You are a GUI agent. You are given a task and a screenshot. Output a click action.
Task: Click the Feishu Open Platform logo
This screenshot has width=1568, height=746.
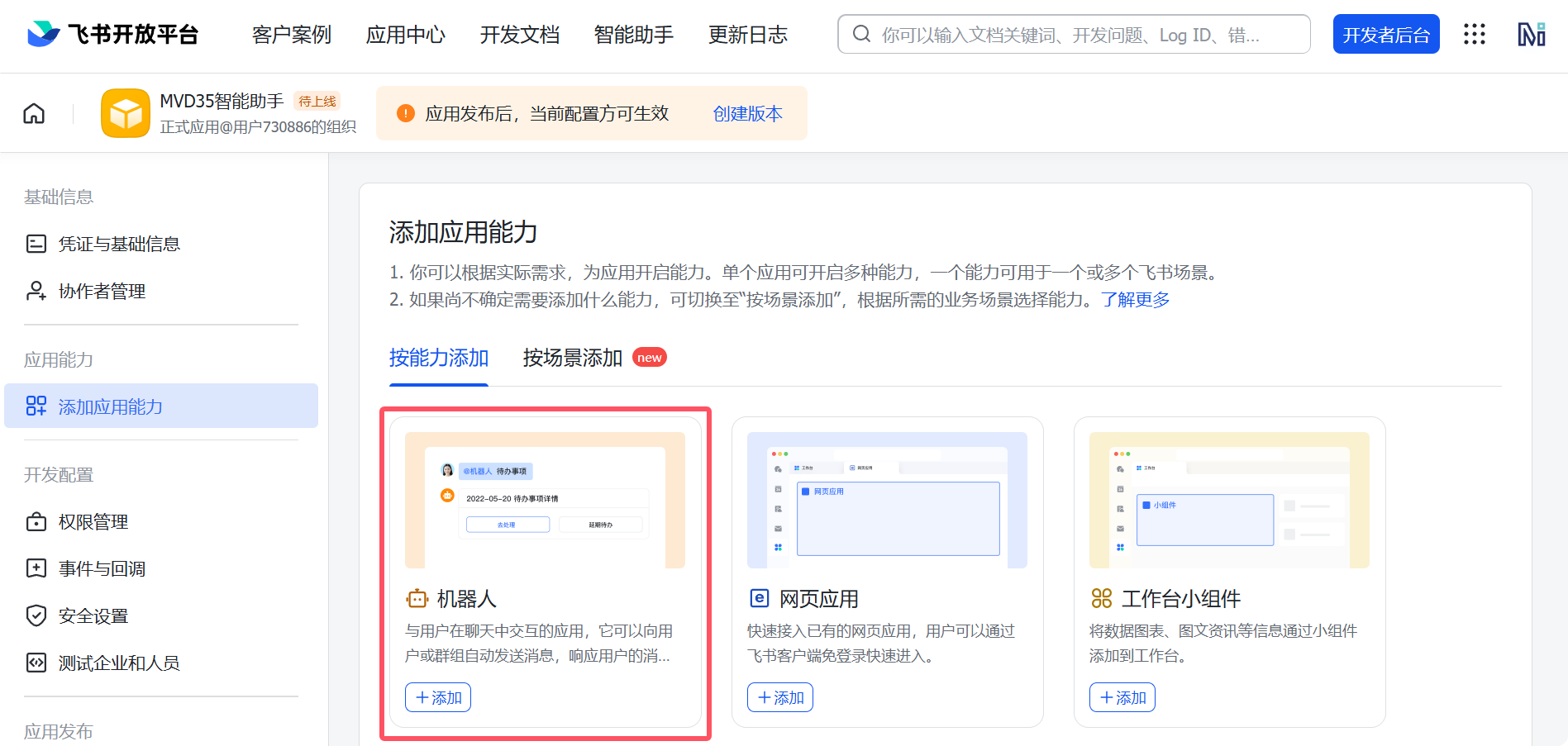113,34
